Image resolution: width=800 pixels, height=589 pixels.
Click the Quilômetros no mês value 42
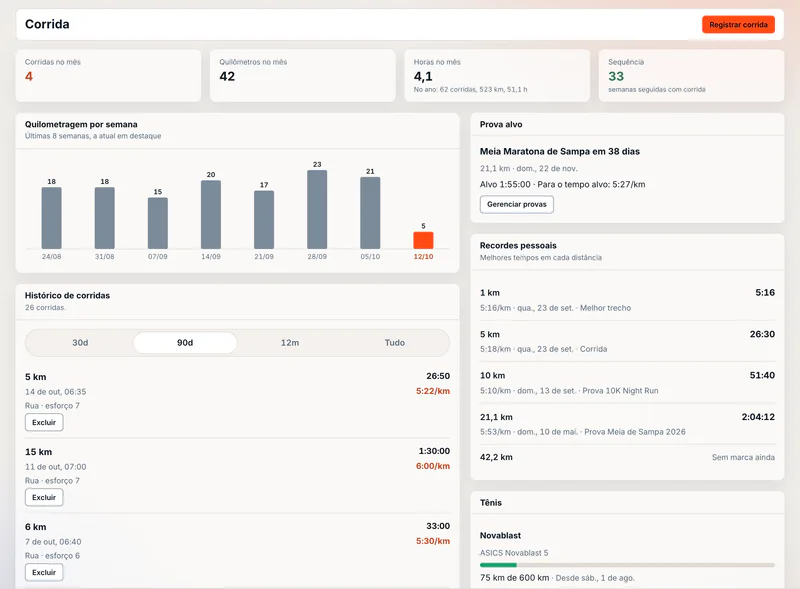[227, 77]
